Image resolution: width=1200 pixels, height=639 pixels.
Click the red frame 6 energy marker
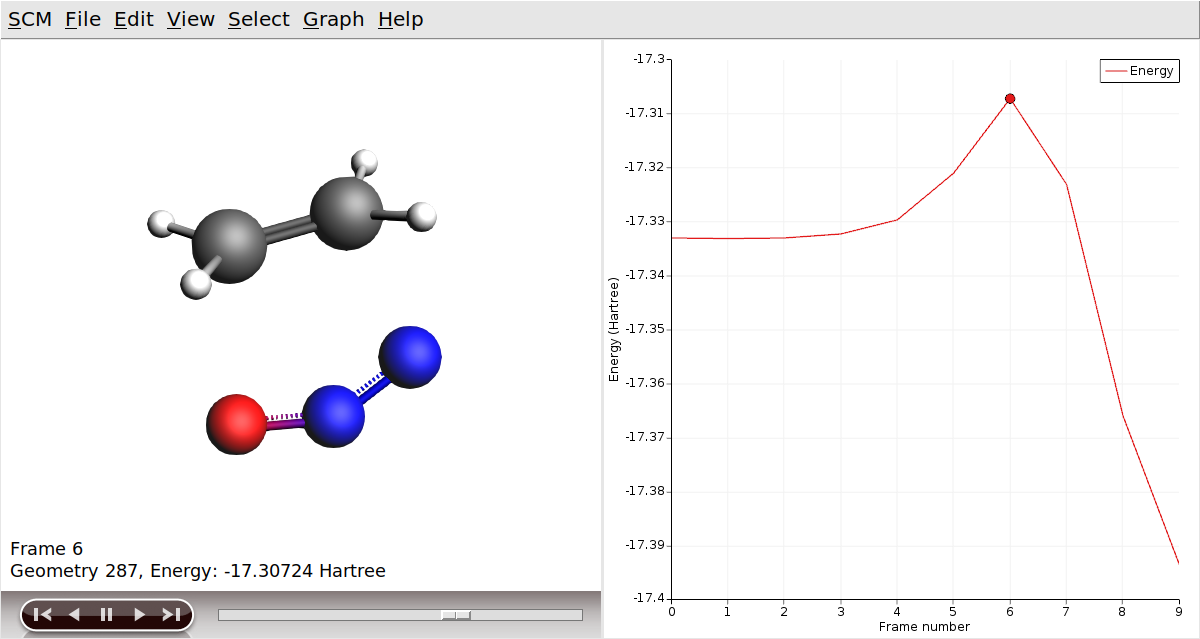pos(1010,98)
